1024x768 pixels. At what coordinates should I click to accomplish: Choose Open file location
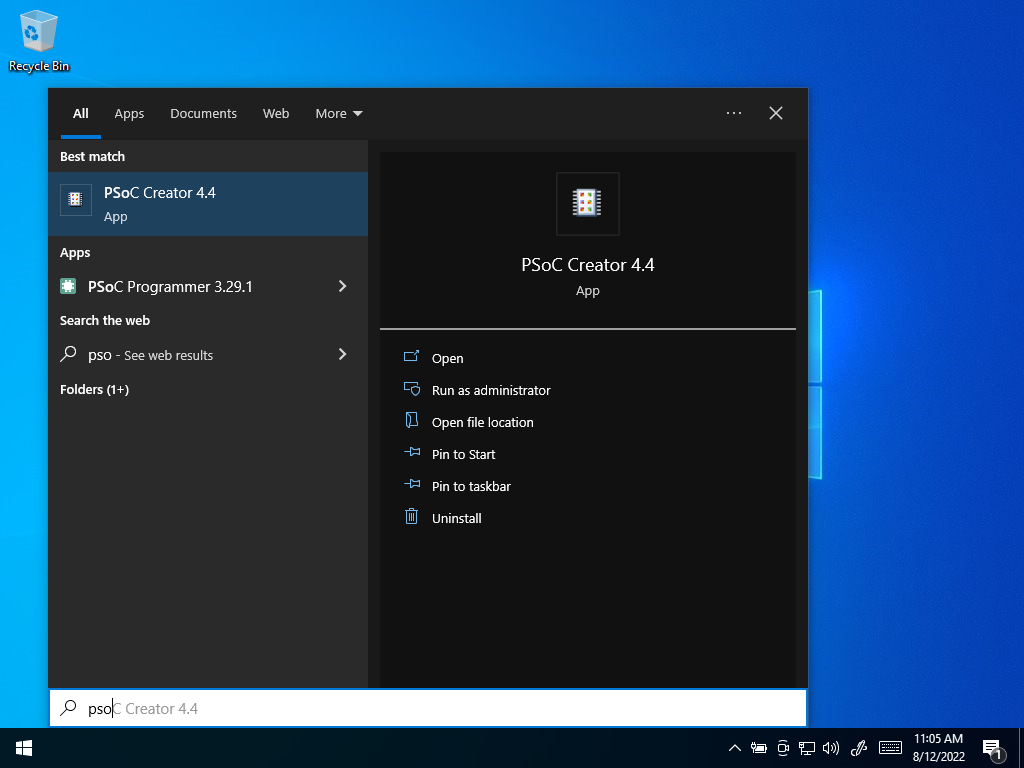483,422
